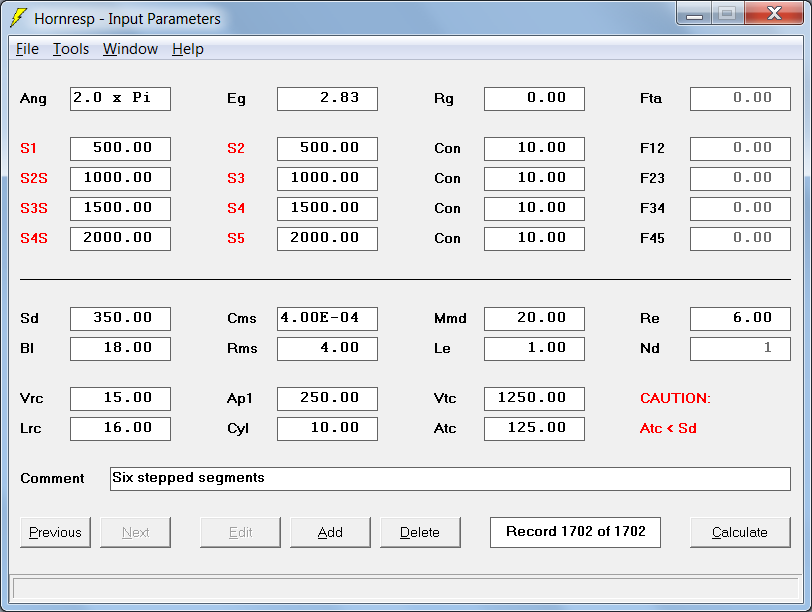The image size is (812, 612).
Task: Select the Ap1 field with 250.00
Action: 327,398
